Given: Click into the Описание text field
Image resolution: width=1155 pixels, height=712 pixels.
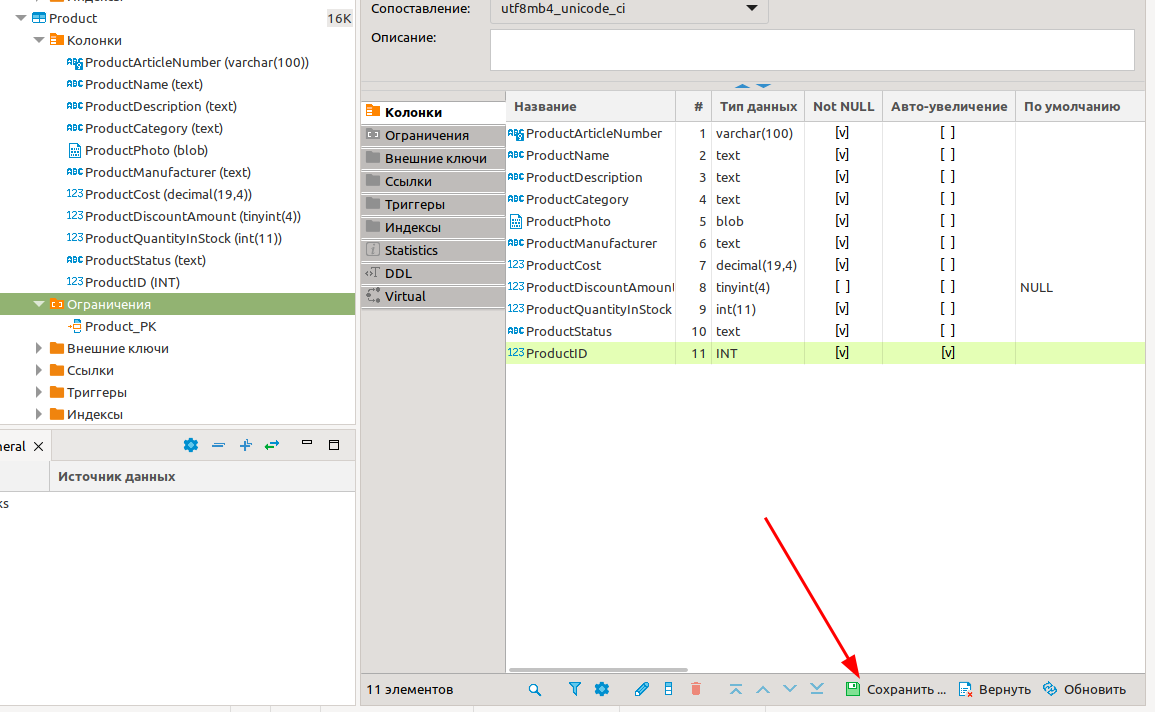Looking at the screenshot, I should click(x=811, y=50).
